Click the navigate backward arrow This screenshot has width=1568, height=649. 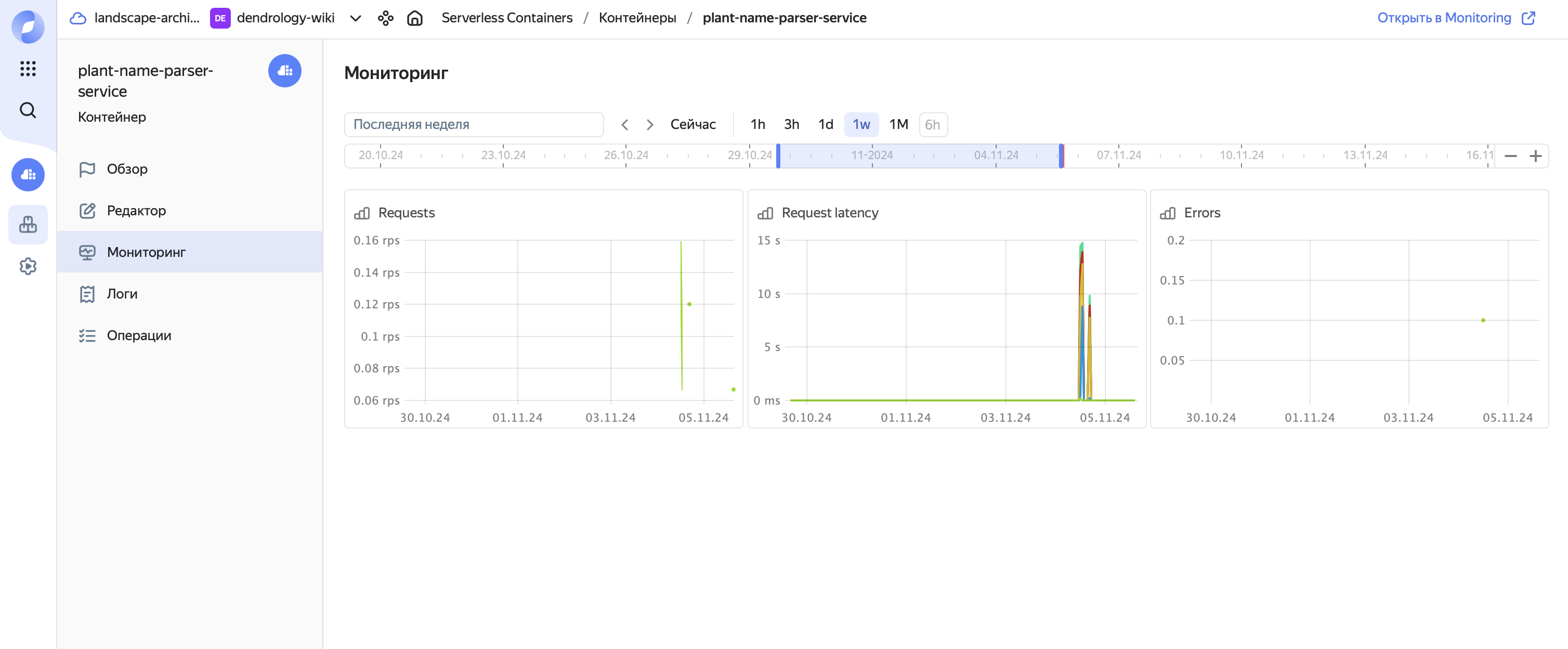point(624,124)
